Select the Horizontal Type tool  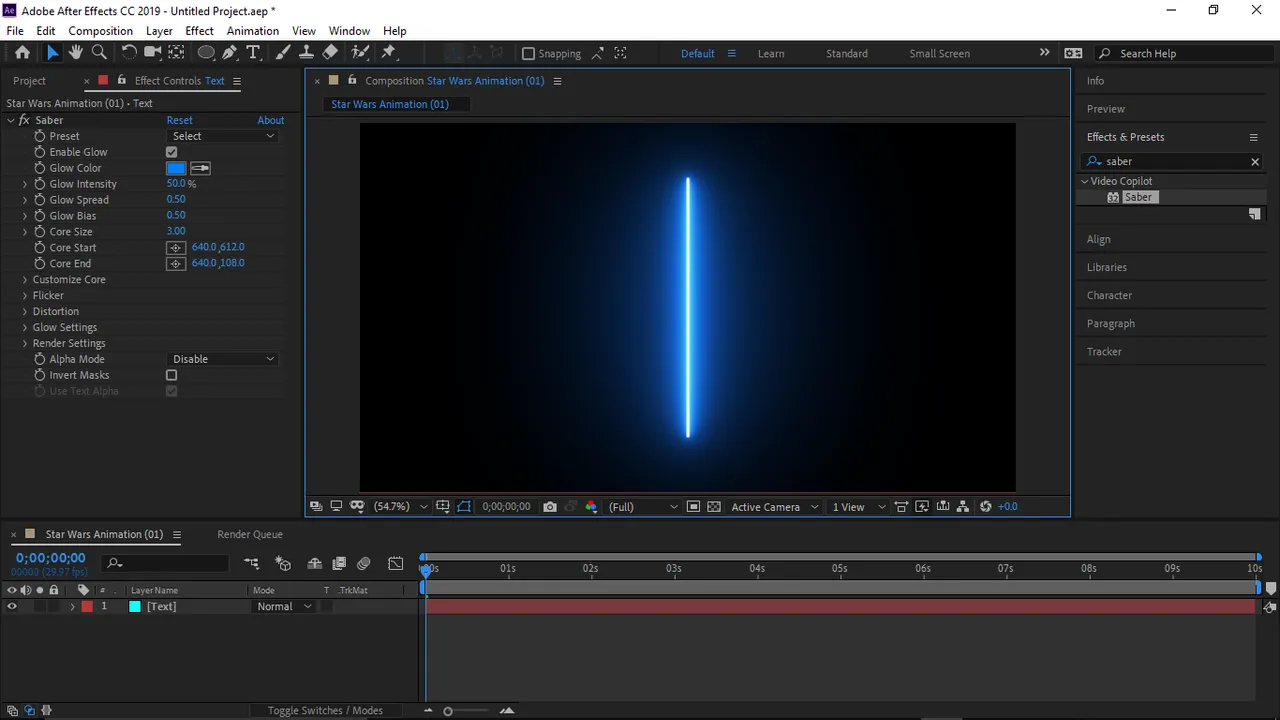click(x=253, y=53)
